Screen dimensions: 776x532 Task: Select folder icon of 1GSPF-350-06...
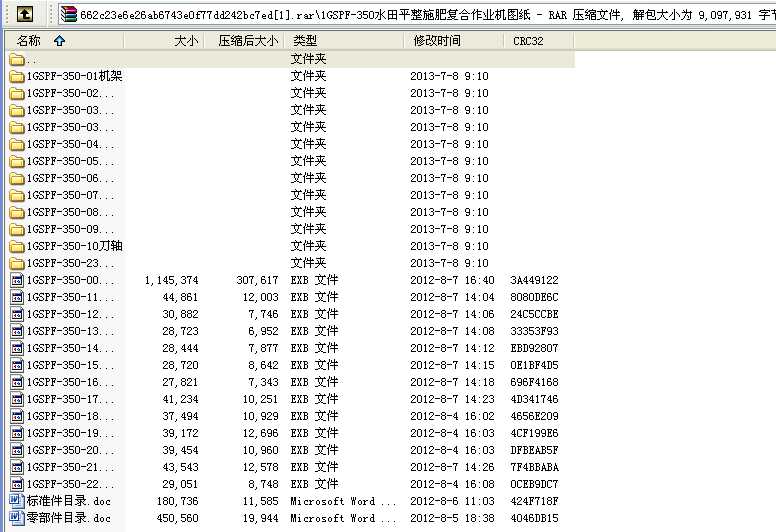pos(17,178)
